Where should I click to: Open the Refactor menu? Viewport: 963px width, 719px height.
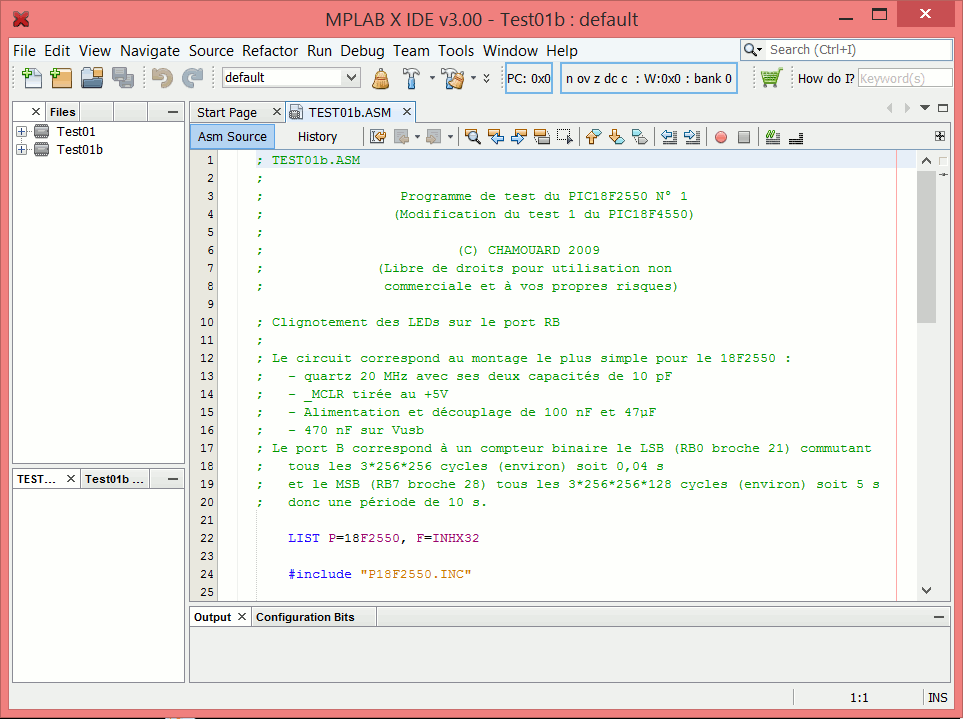(x=270, y=51)
